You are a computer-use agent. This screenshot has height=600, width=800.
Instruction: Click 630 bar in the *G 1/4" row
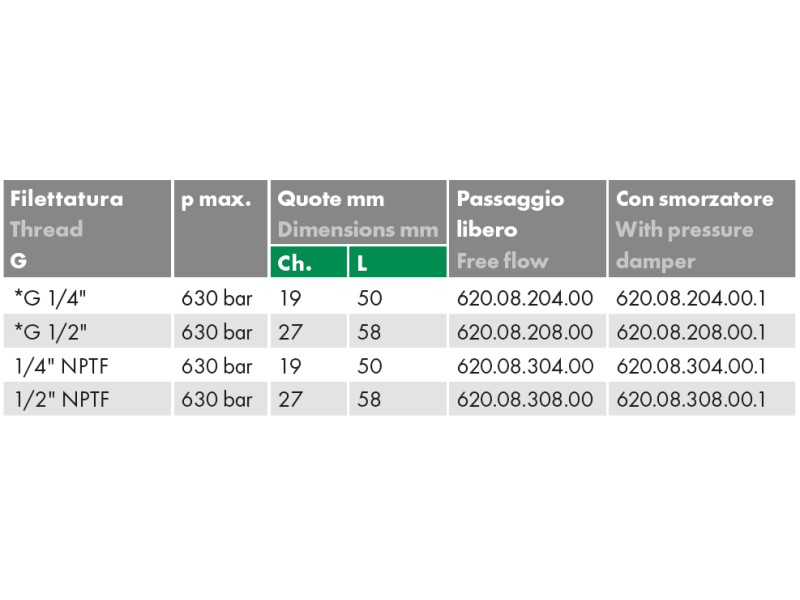(x=217, y=298)
